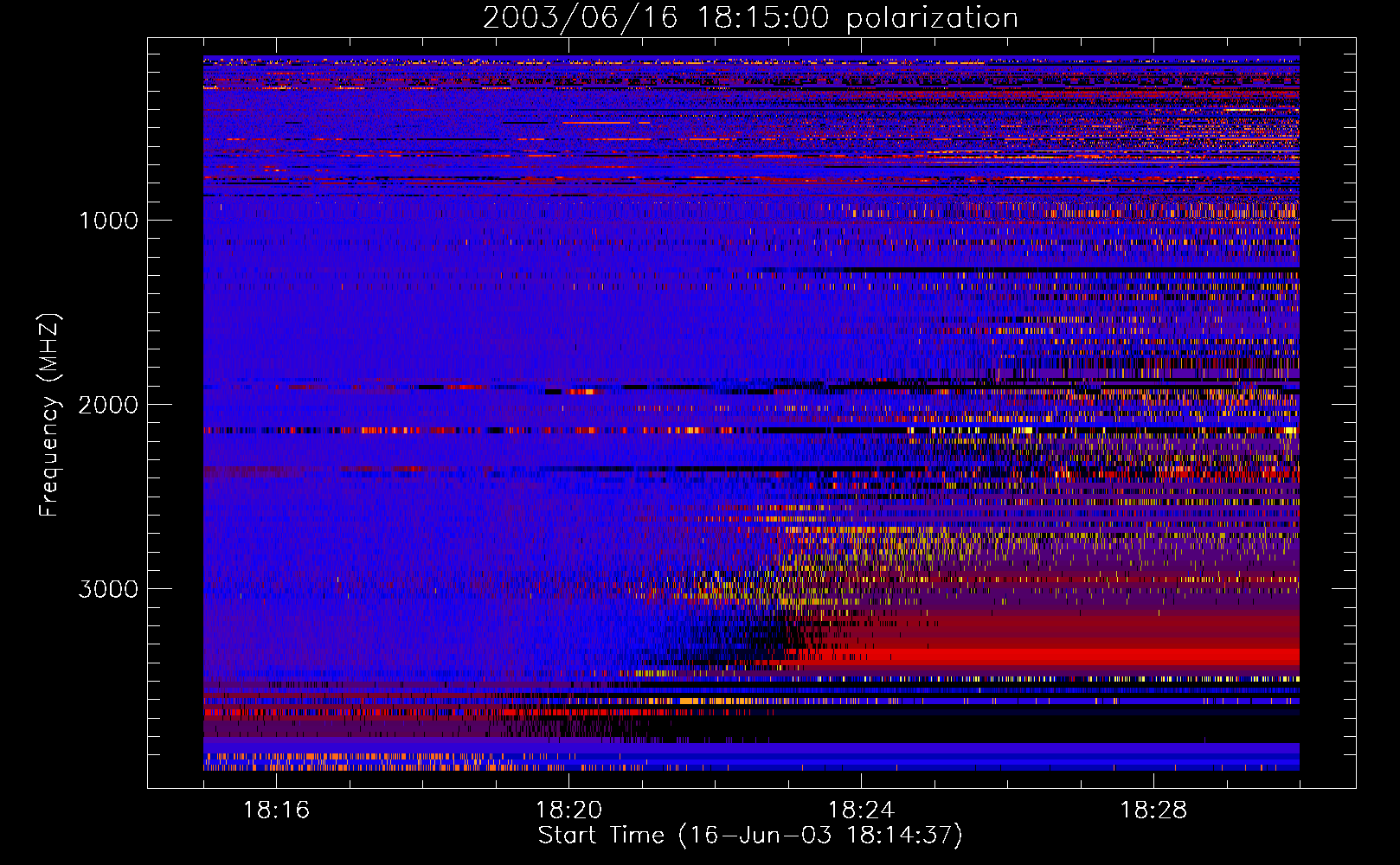Click the "3000" frequency tick label
Image resolution: width=1400 pixels, height=865 pixels.
[x=108, y=589]
